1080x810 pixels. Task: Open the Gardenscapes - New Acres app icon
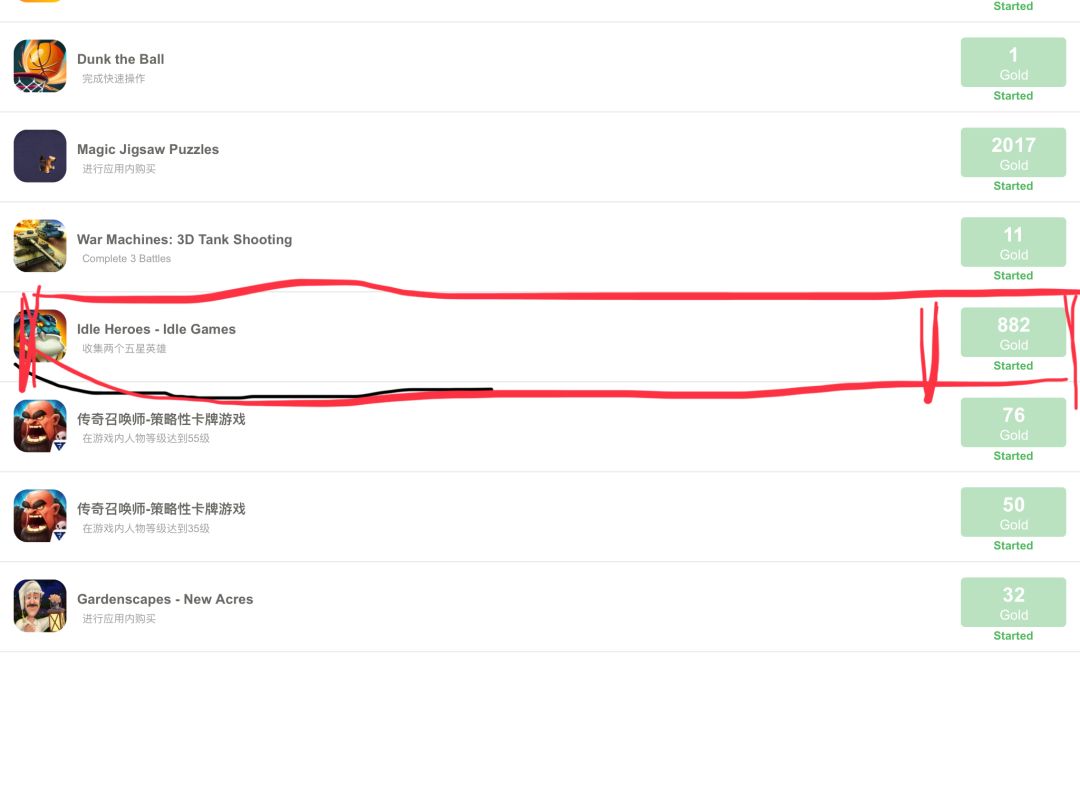coord(40,606)
